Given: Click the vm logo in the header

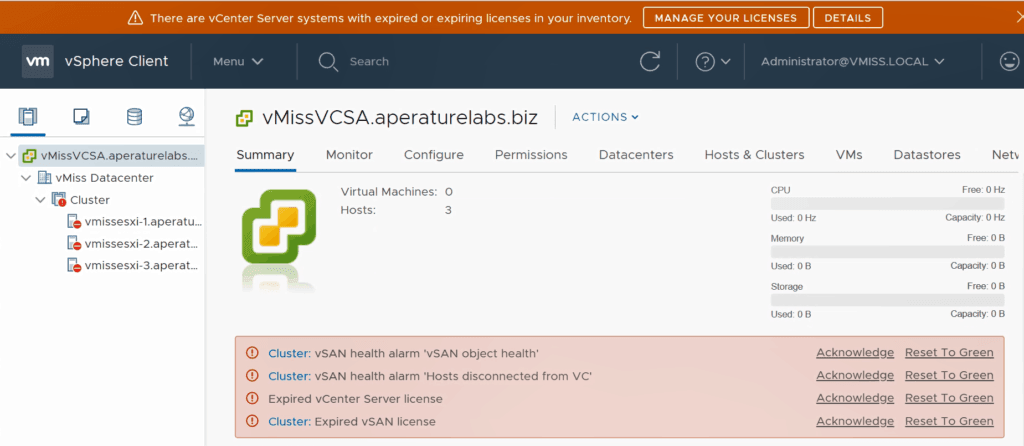Looking at the screenshot, I should click(x=38, y=61).
